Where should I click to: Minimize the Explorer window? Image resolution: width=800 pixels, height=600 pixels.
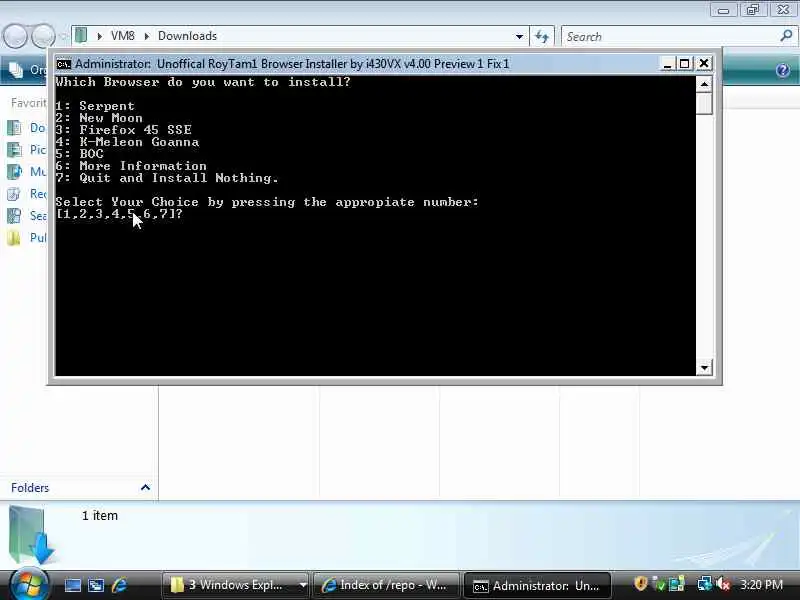[x=722, y=10]
